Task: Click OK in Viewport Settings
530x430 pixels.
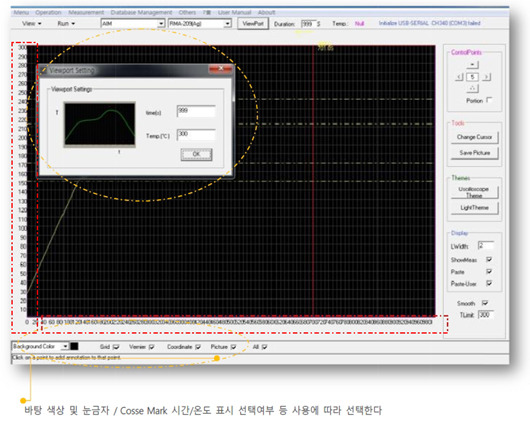Action: (x=196, y=154)
